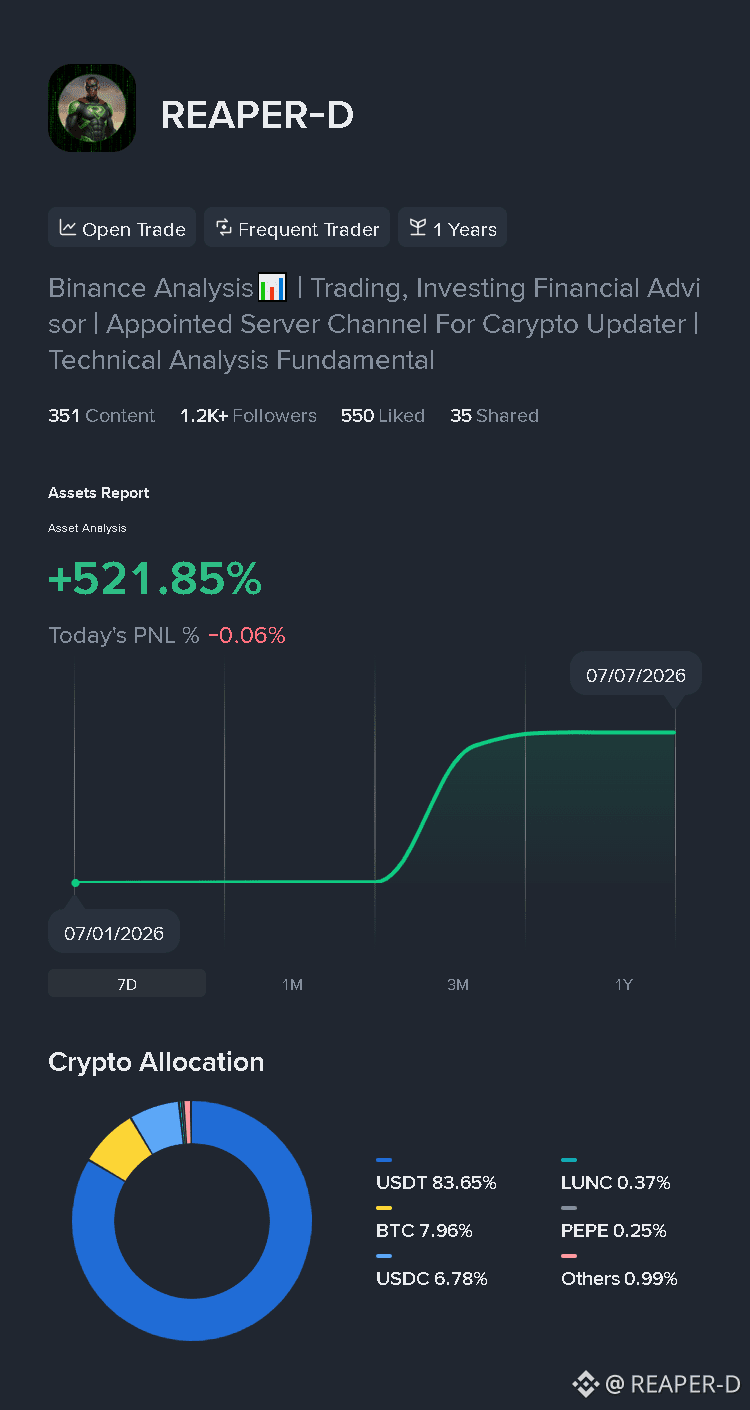Screen dimensions: 750x1410
Task: Switch to the 1M time range
Action: click(292, 984)
